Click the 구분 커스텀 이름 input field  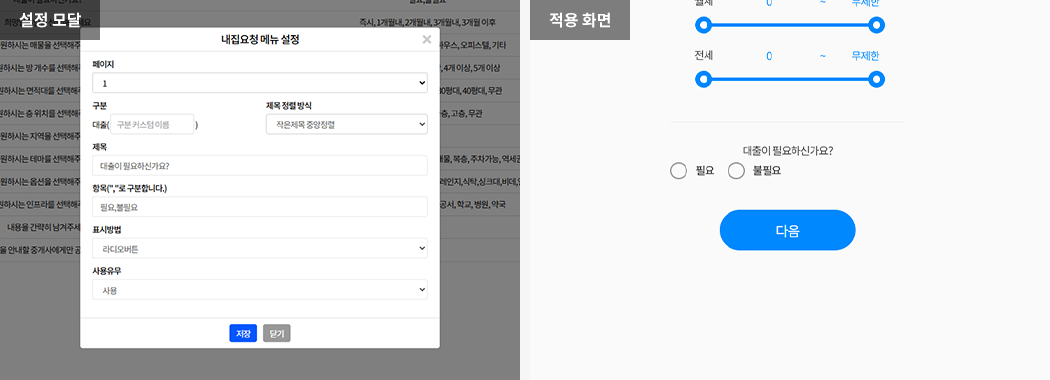tap(152, 124)
